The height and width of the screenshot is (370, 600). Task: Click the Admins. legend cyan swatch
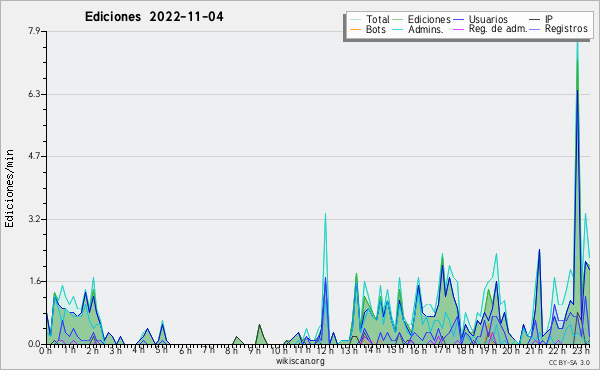point(398,29)
